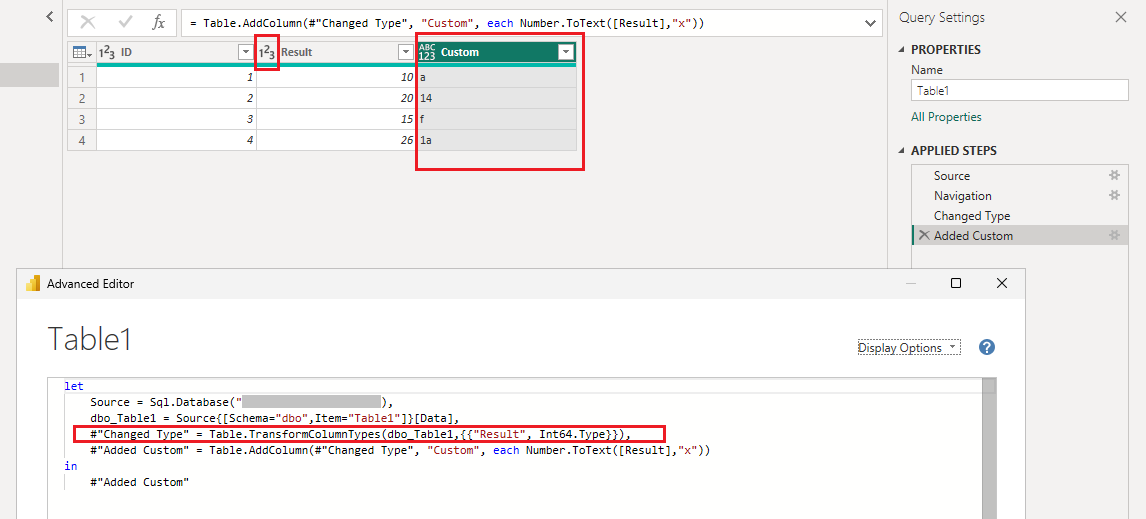
Task: Expand the formula bar with the chevron
Action: point(870,23)
